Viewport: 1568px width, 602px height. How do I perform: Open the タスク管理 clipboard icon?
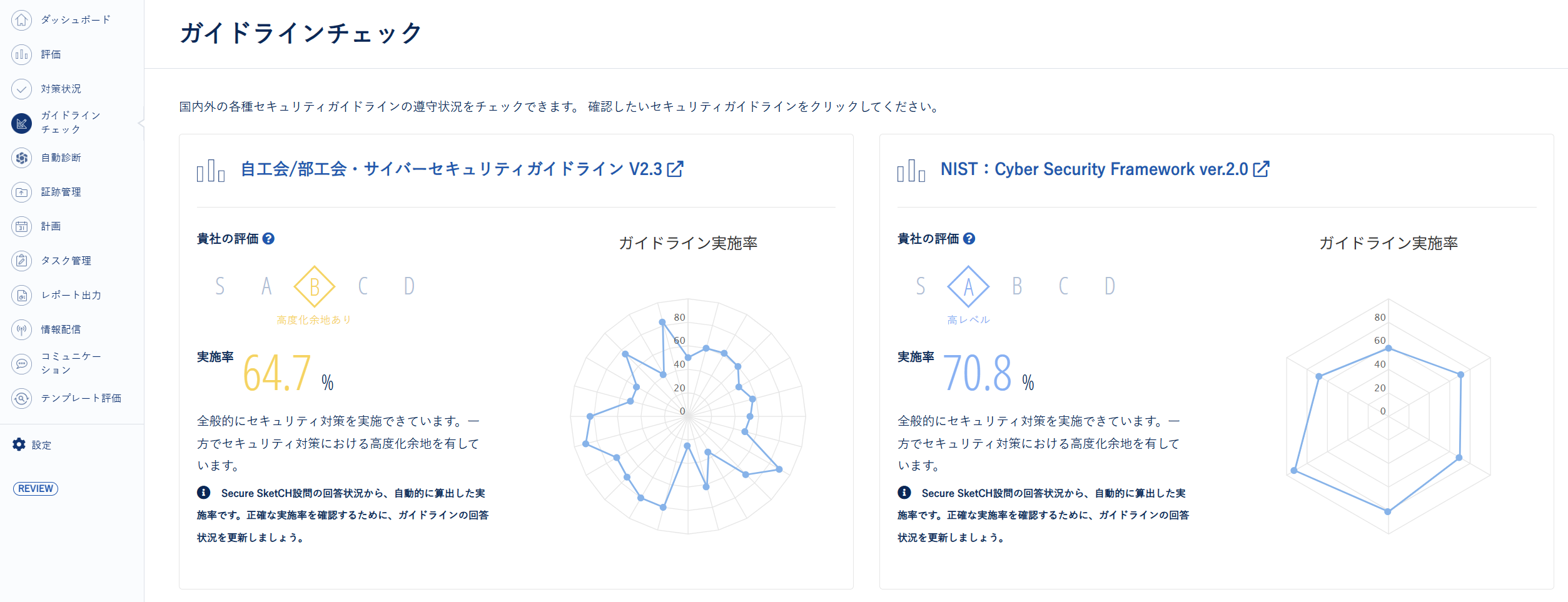coord(21,261)
